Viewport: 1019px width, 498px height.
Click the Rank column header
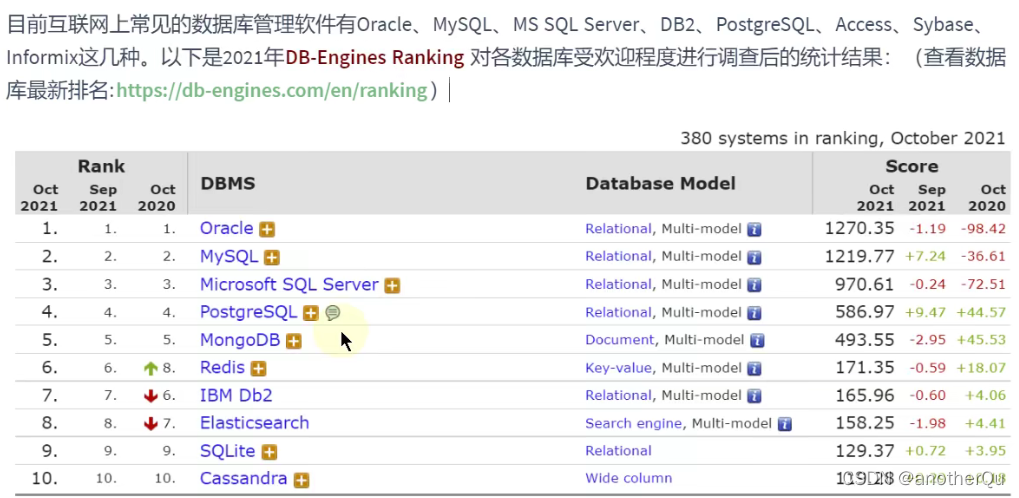coord(101,166)
